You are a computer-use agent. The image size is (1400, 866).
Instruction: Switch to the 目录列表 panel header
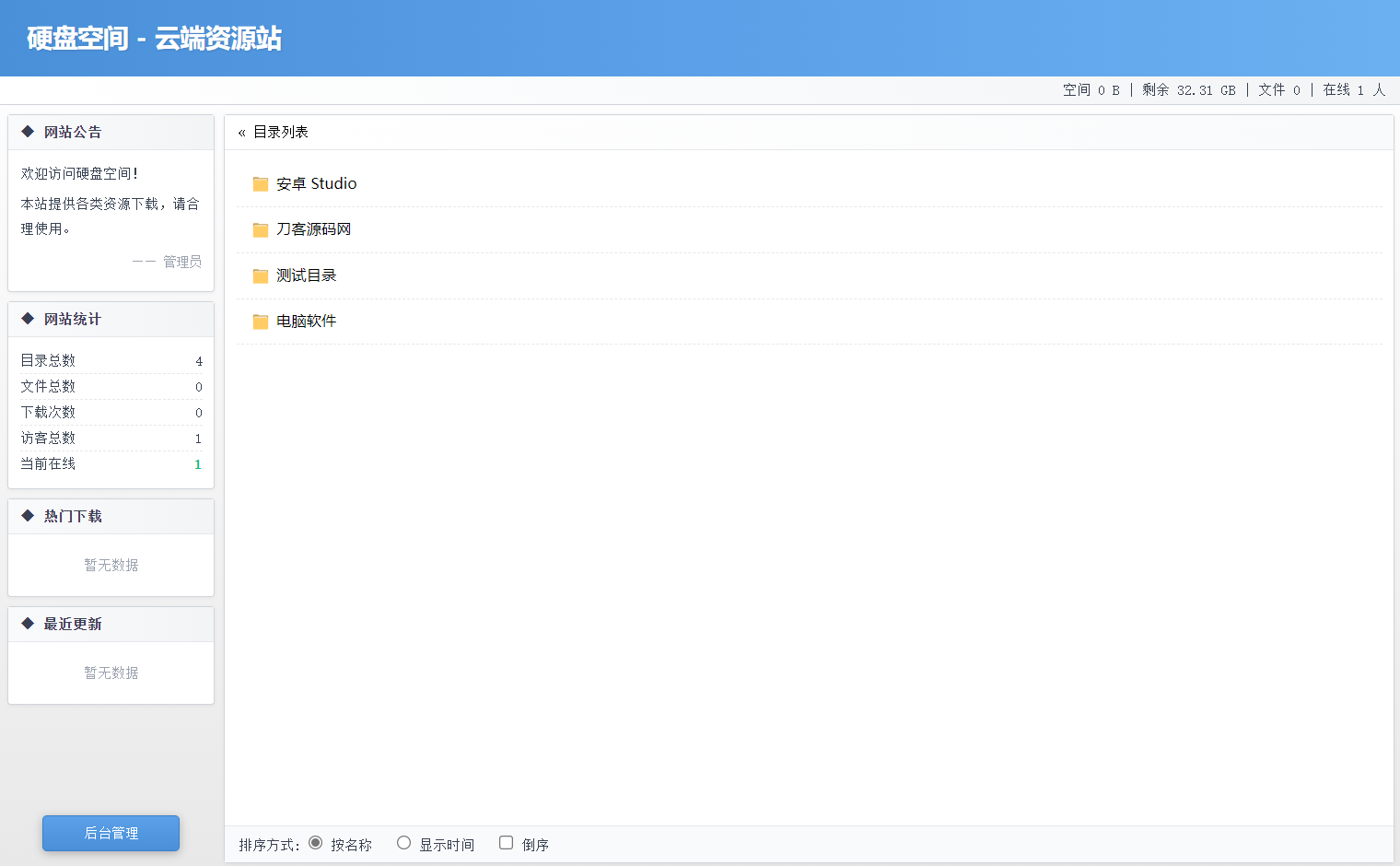point(279,132)
